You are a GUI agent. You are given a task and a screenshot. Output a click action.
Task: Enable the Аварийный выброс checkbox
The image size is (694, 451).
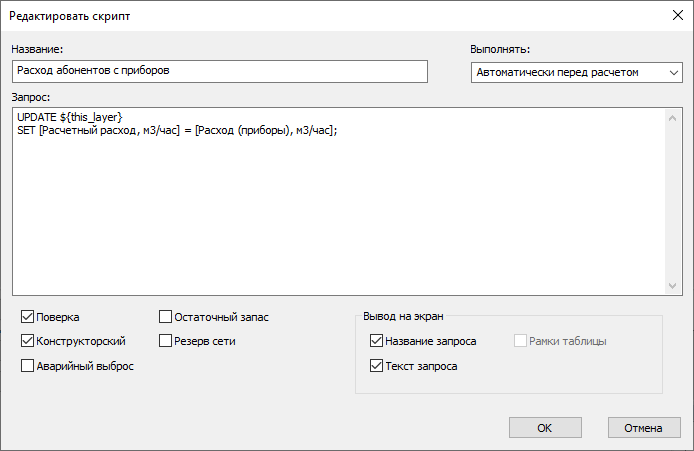[27, 366]
